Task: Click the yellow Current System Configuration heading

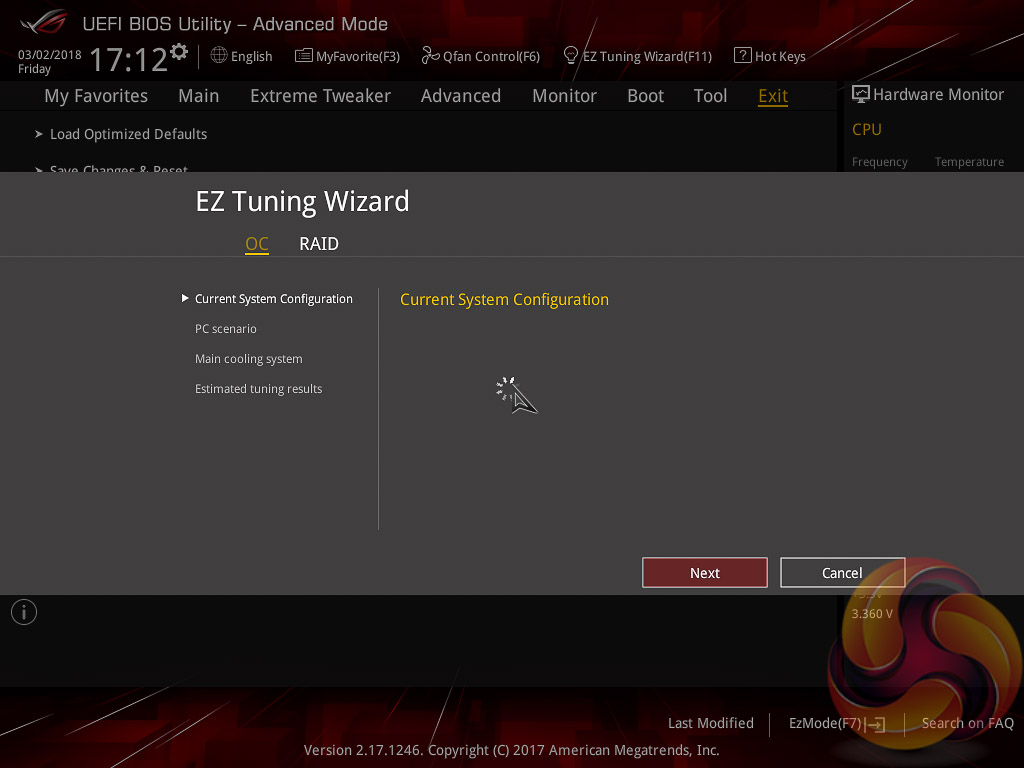Action: pyautogui.click(x=504, y=299)
